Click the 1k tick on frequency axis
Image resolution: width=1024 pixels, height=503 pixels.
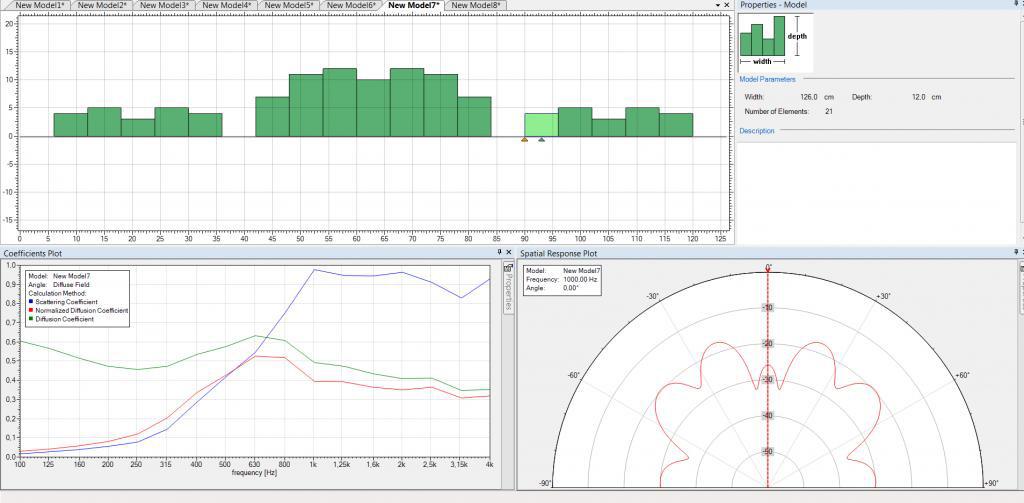[313, 463]
